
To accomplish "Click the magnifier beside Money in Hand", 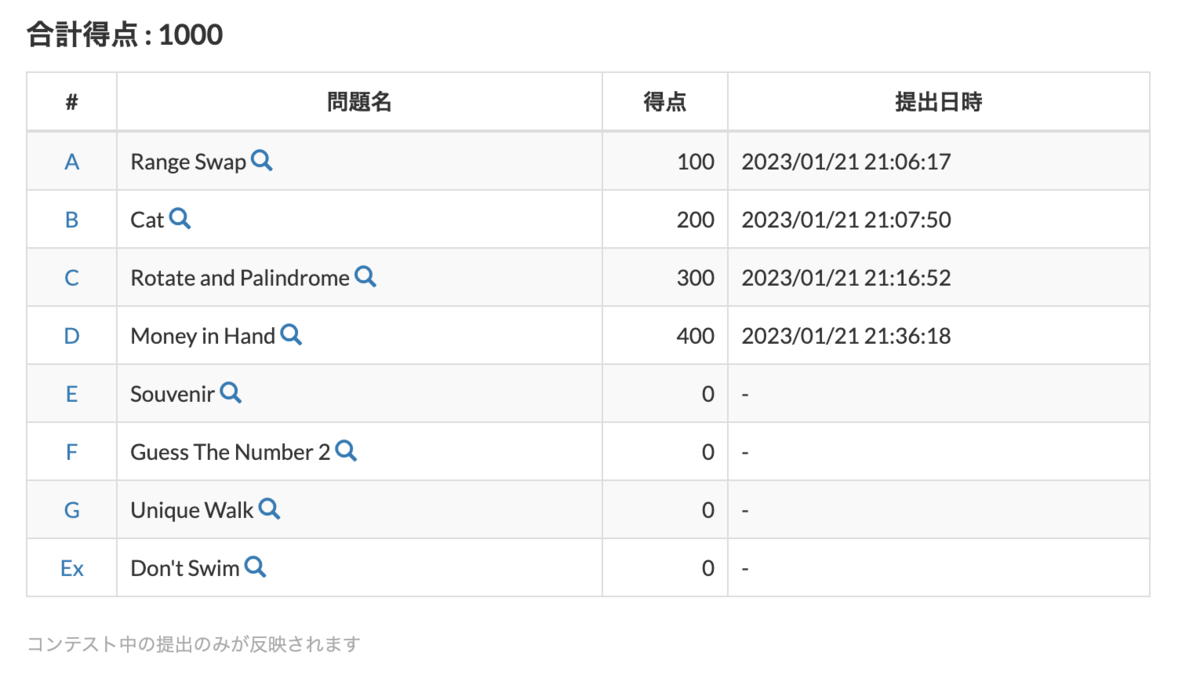I will click(x=291, y=336).
